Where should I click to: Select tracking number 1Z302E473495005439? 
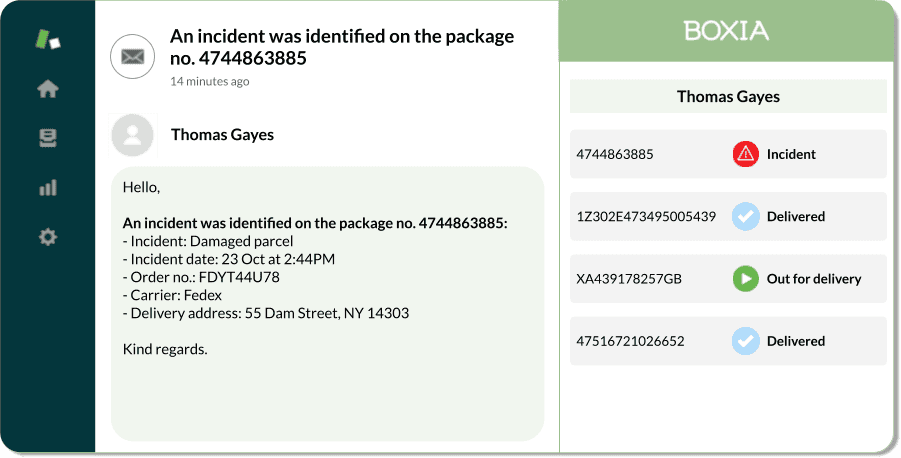point(646,217)
